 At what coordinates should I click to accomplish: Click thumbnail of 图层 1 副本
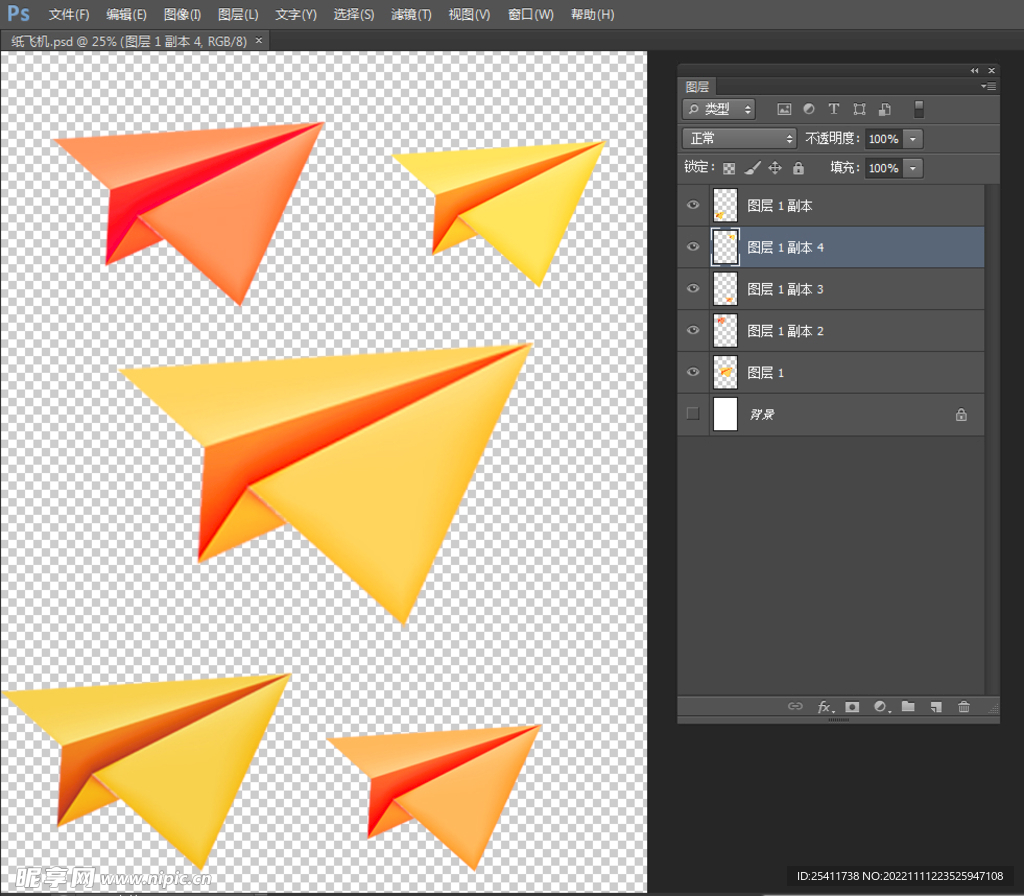point(725,205)
